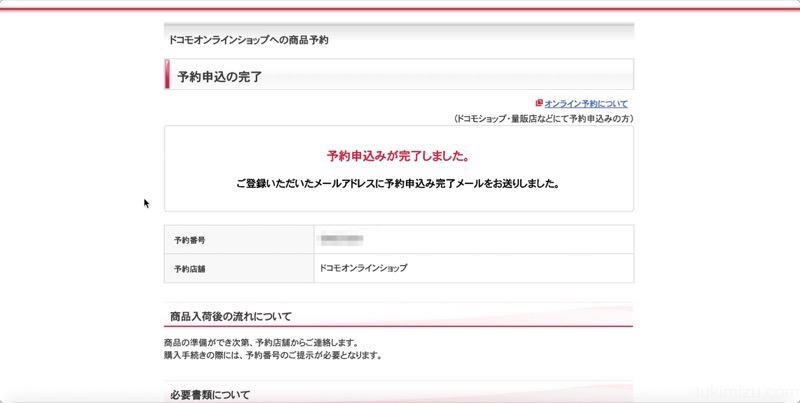Select the 商品入荷後の流れについて heading
Viewport: 800px width, 403px height.
231,317
